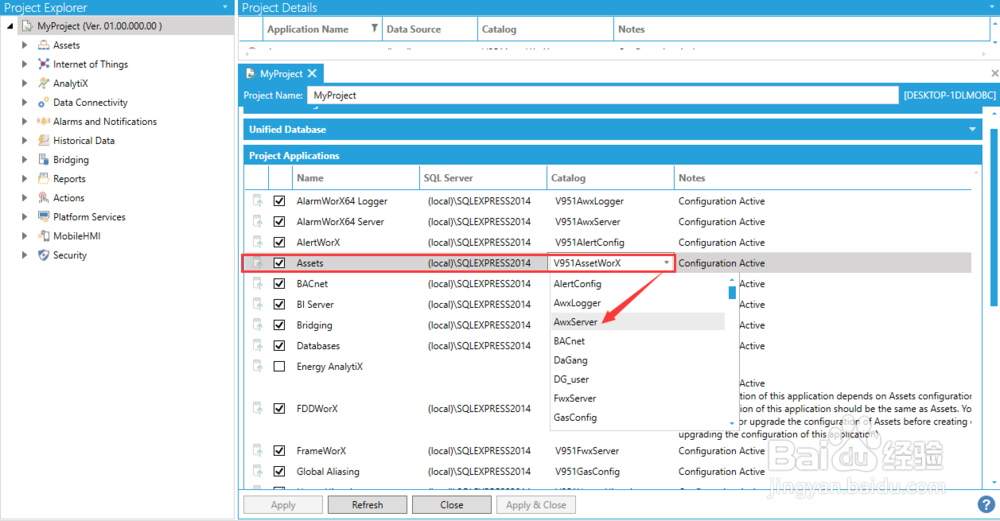Click the Platform Services icon
Viewport: 1000px width, 521px height.
pyautogui.click(x=43, y=217)
